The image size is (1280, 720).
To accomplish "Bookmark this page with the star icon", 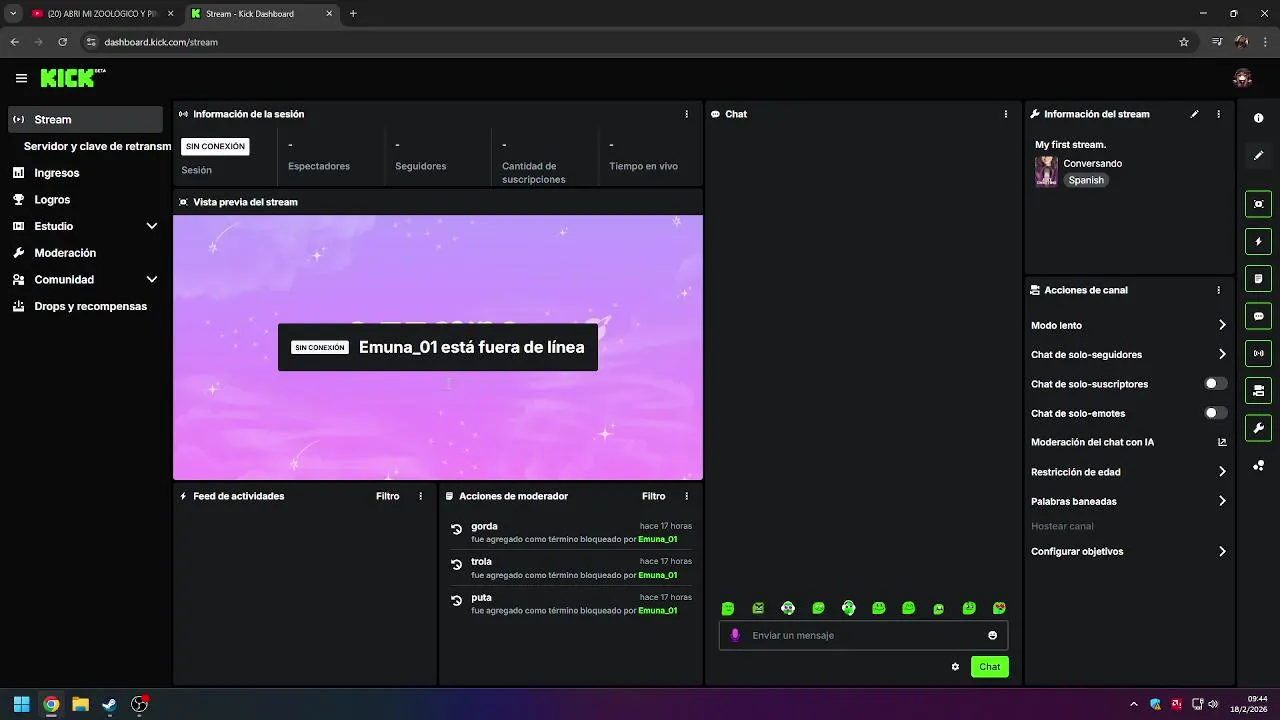I will 1184,42.
